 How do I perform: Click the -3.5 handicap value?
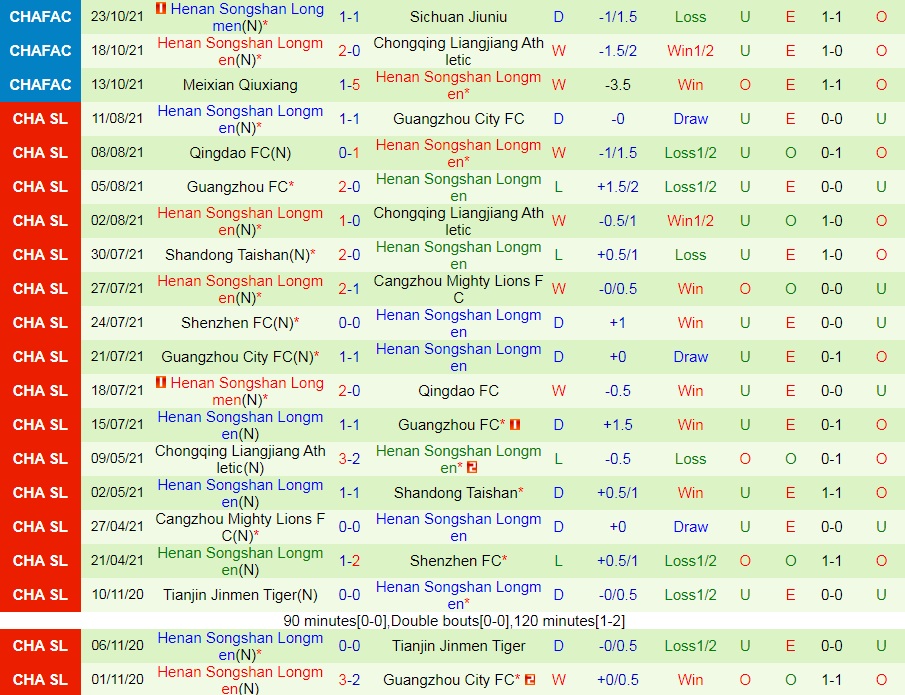point(618,85)
